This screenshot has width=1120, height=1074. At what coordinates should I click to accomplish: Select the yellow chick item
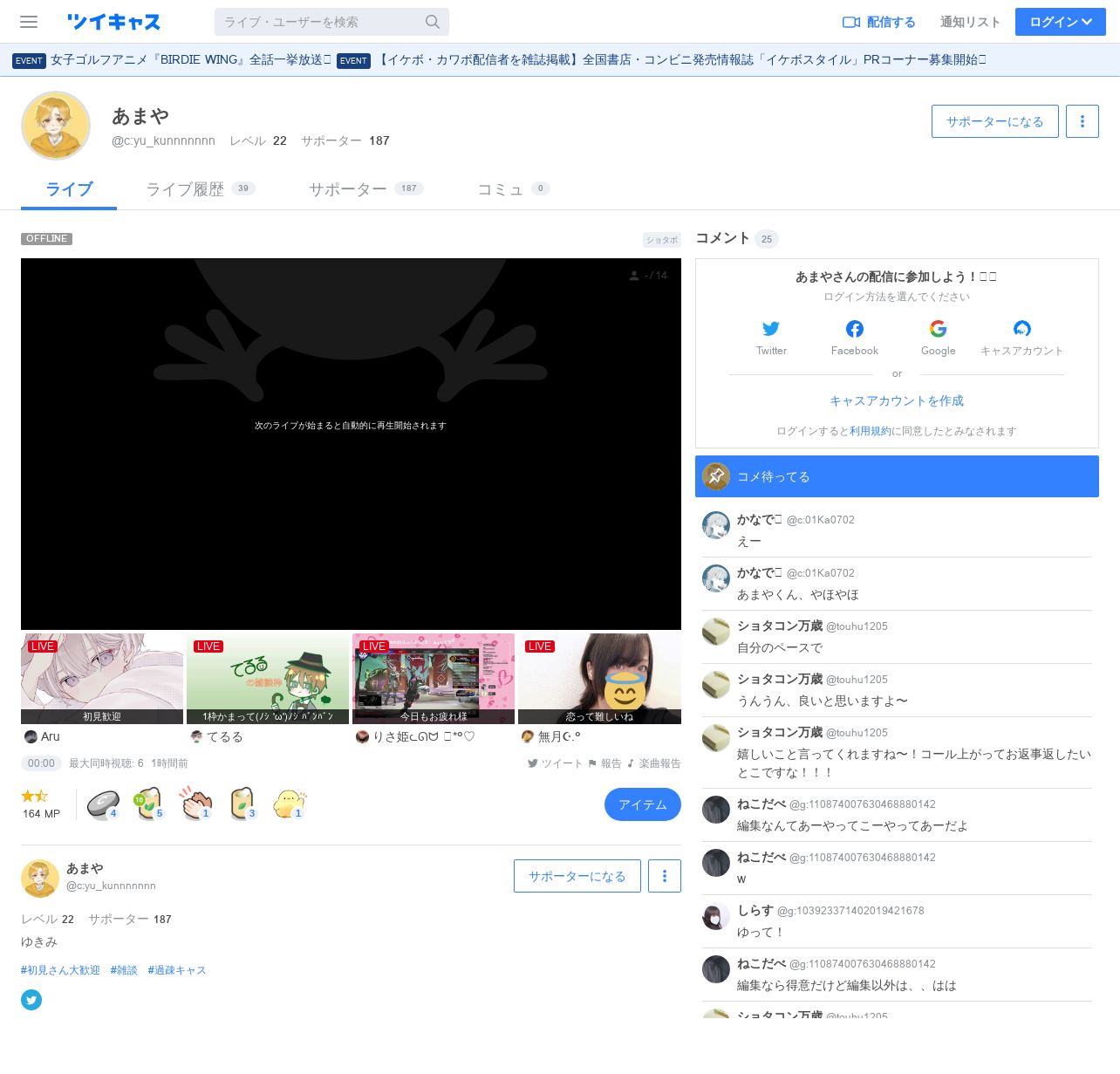(289, 804)
